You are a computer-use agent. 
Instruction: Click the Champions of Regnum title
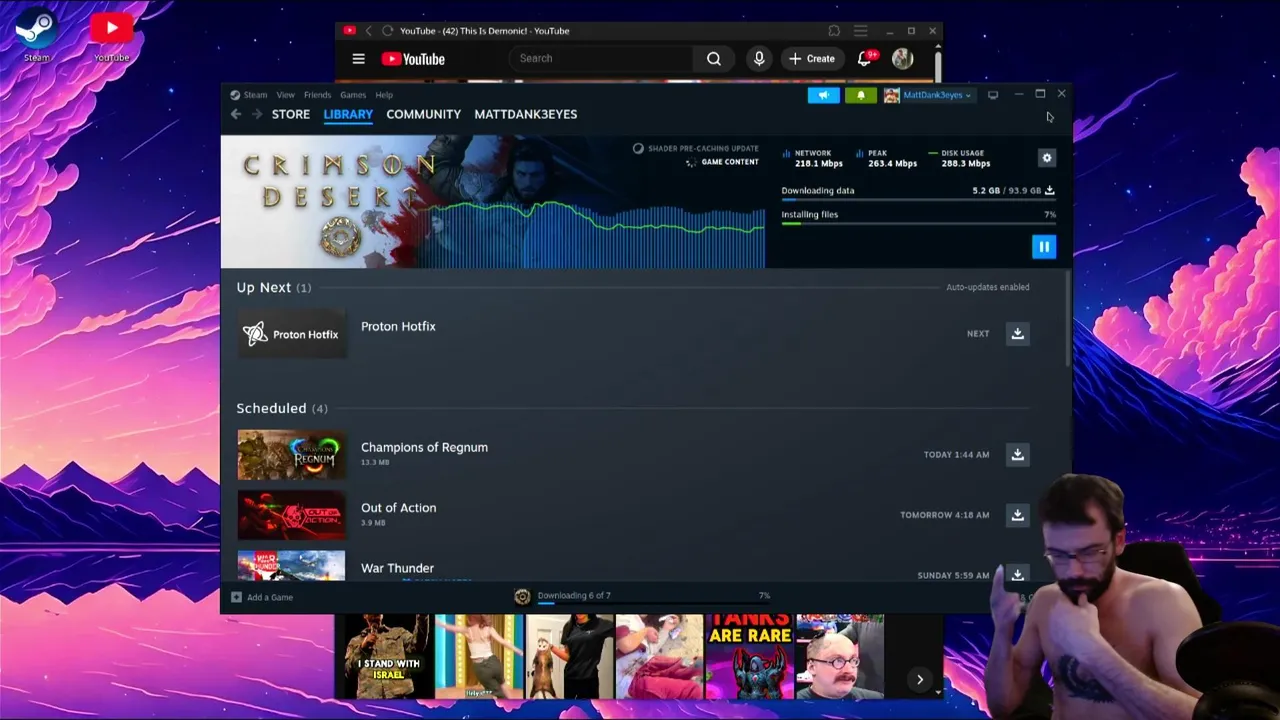(x=424, y=447)
